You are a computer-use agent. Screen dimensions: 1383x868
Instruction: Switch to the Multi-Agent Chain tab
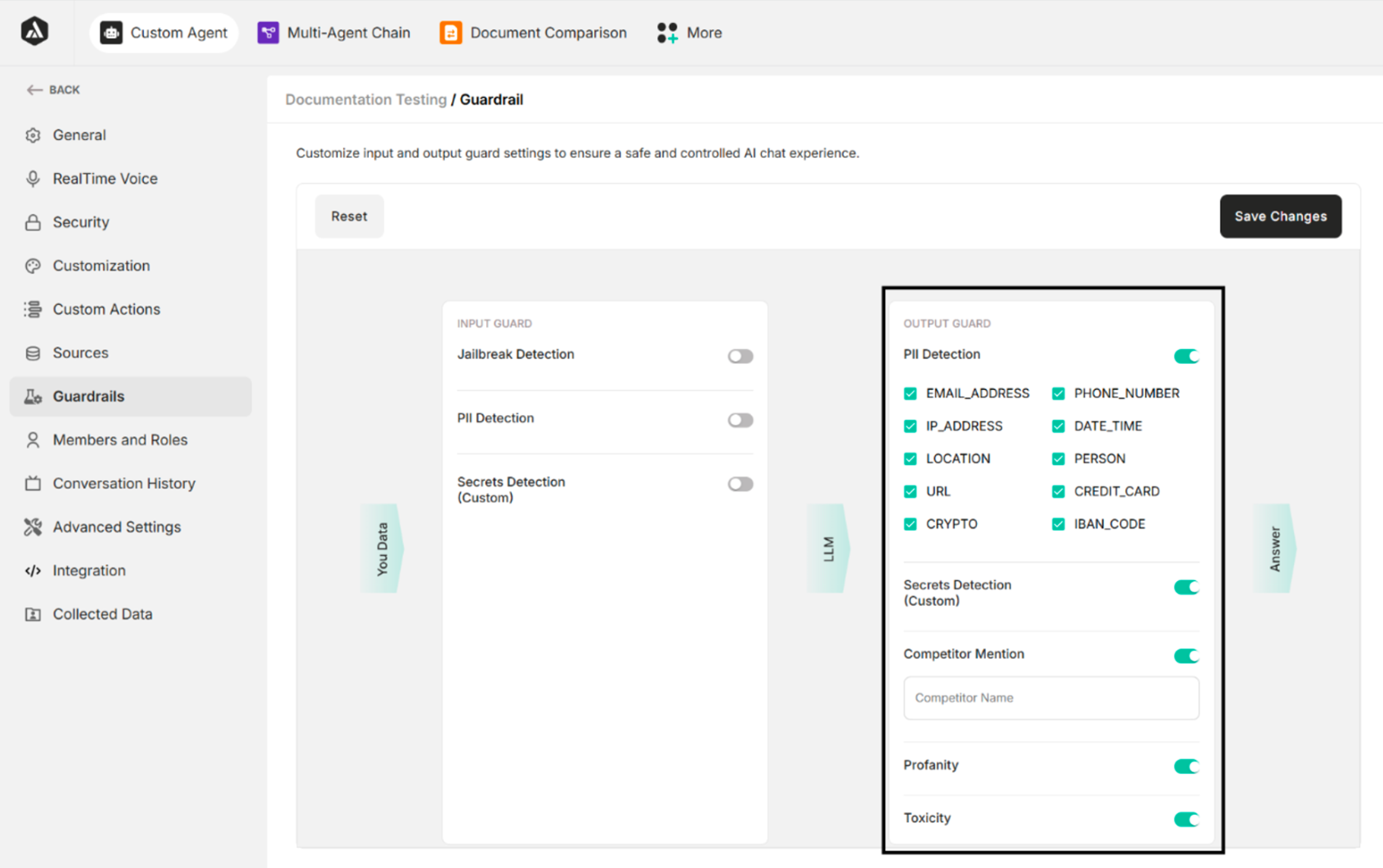(x=334, y=33)
